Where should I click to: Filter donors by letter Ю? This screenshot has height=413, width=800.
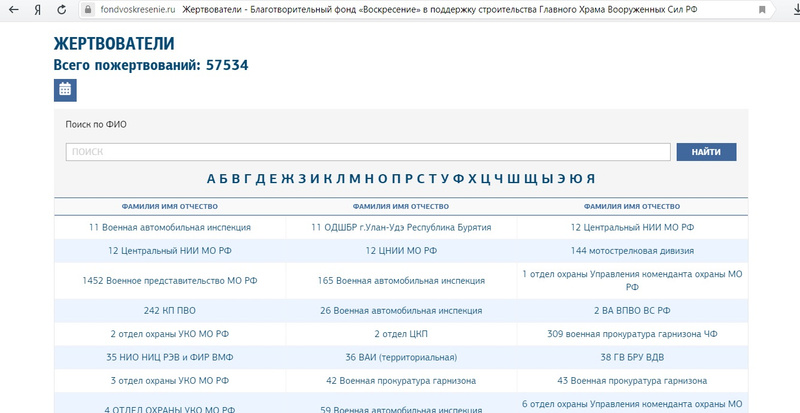(x=576, y=179)
